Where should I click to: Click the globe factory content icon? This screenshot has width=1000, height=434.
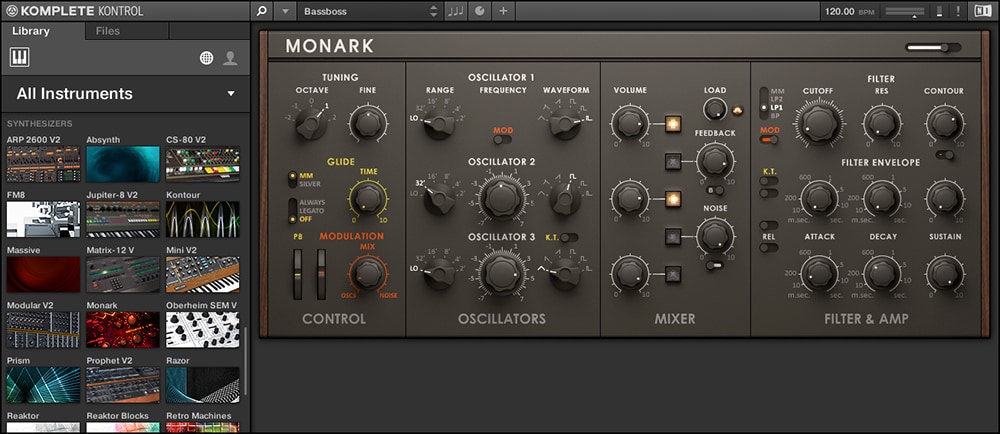207,58
